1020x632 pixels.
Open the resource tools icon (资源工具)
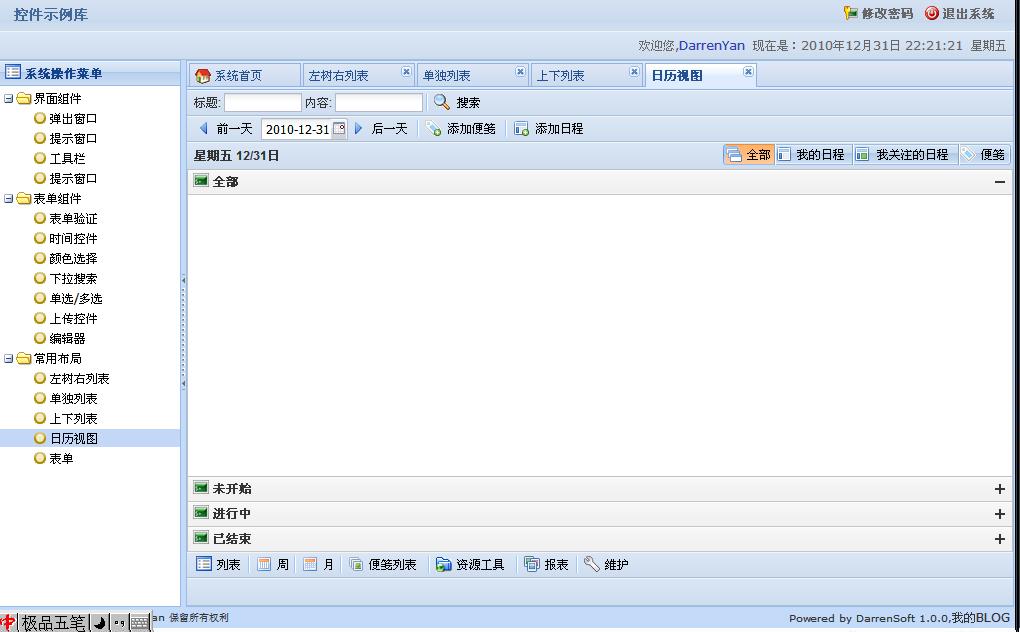[x=443, y=565]
